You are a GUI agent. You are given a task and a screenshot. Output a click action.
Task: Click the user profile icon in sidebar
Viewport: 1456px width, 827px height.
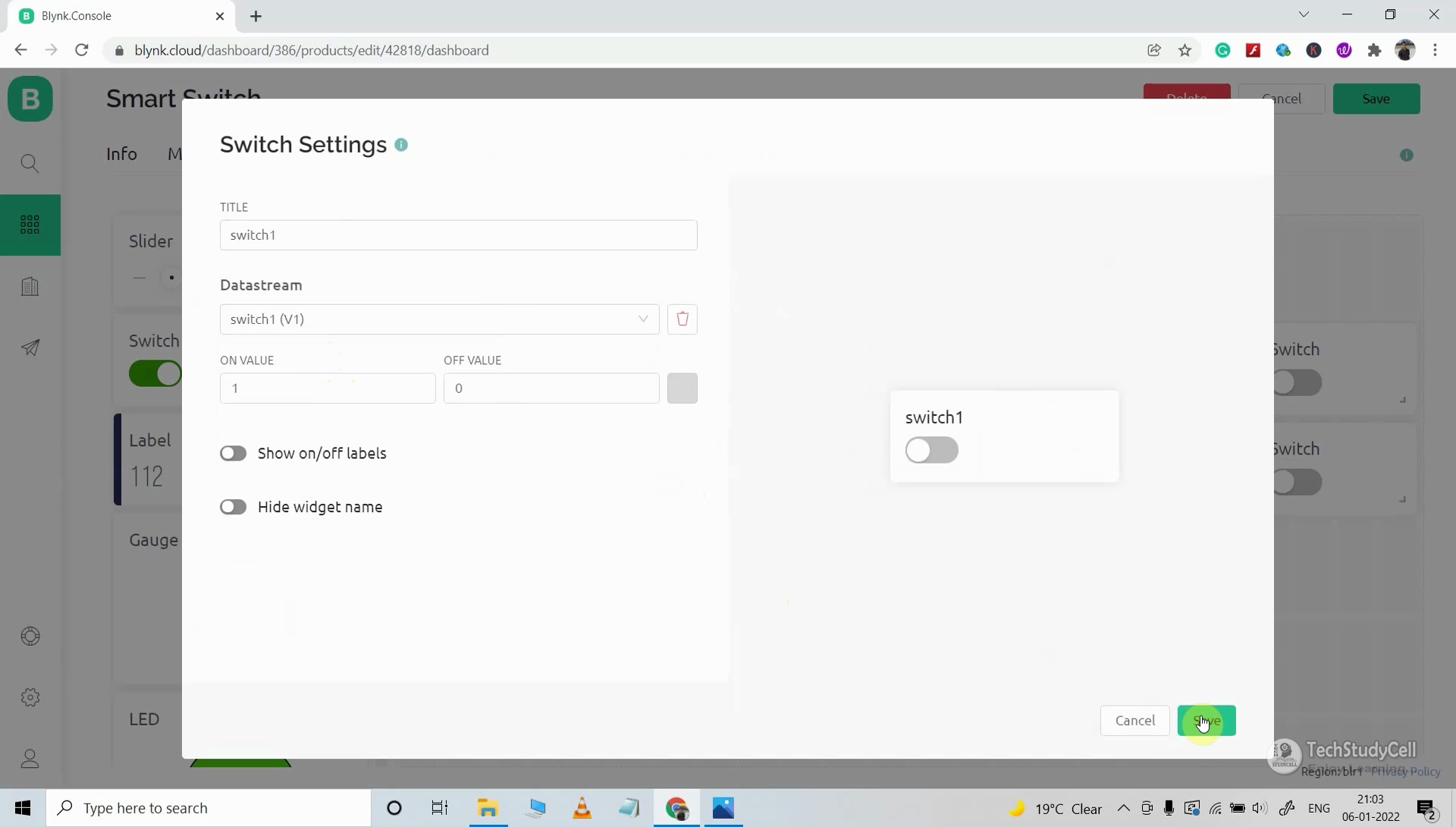coord(30,759)
